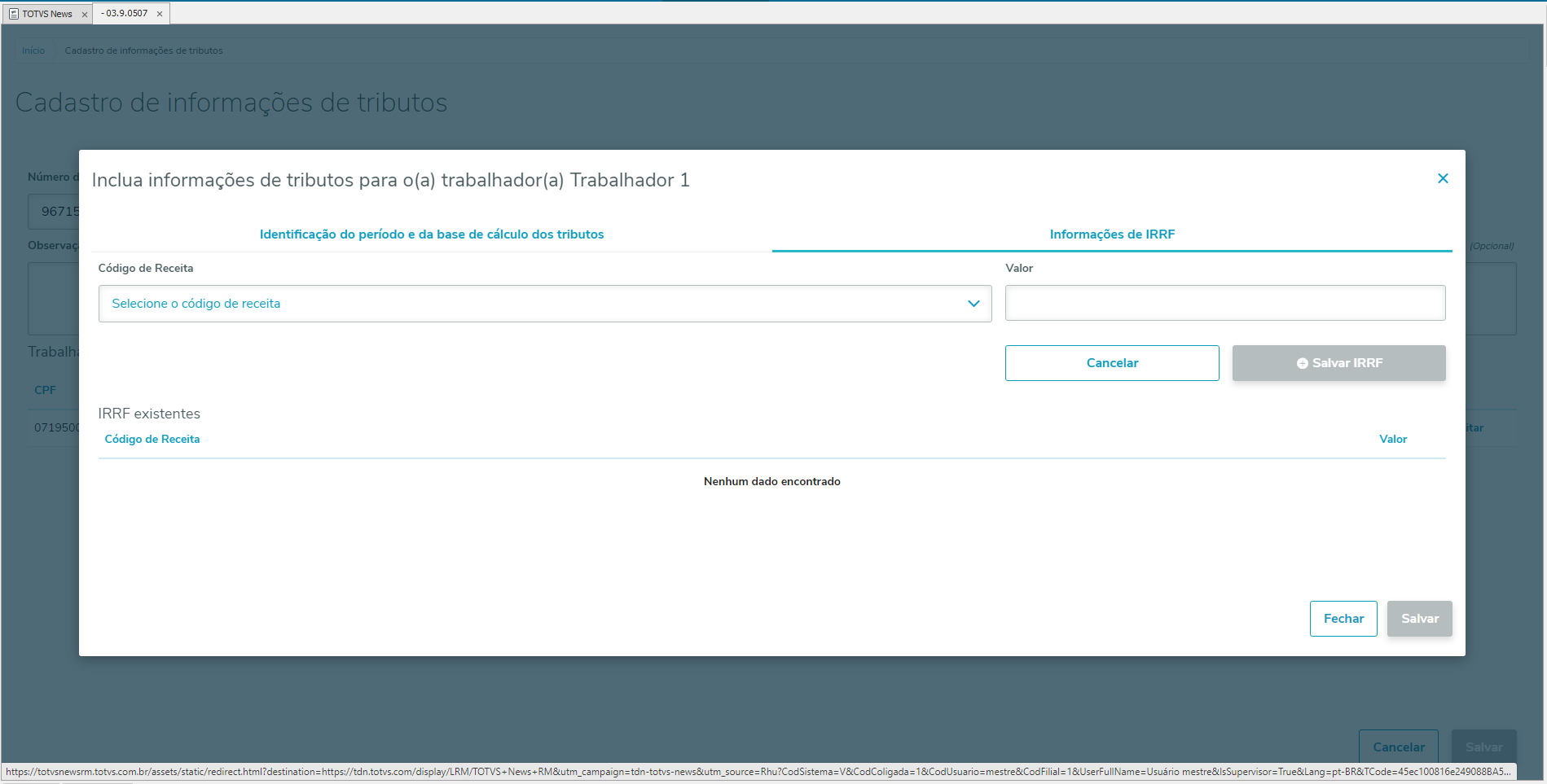Select the Informações de IRRF tab

1112,234
